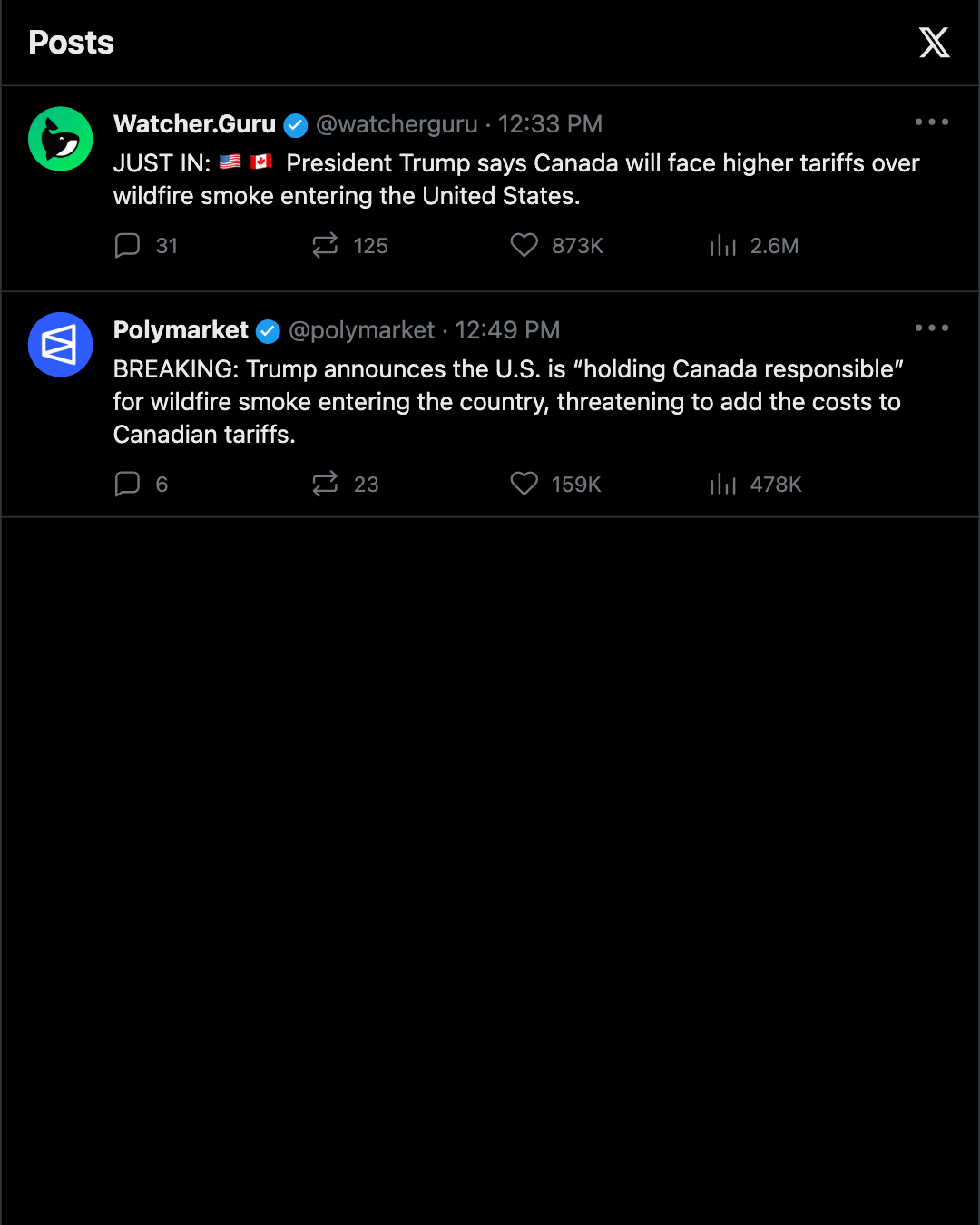The image size is (980, 1225).
Task: Open Polymarket profile avatar
Action: click(61, 345)
